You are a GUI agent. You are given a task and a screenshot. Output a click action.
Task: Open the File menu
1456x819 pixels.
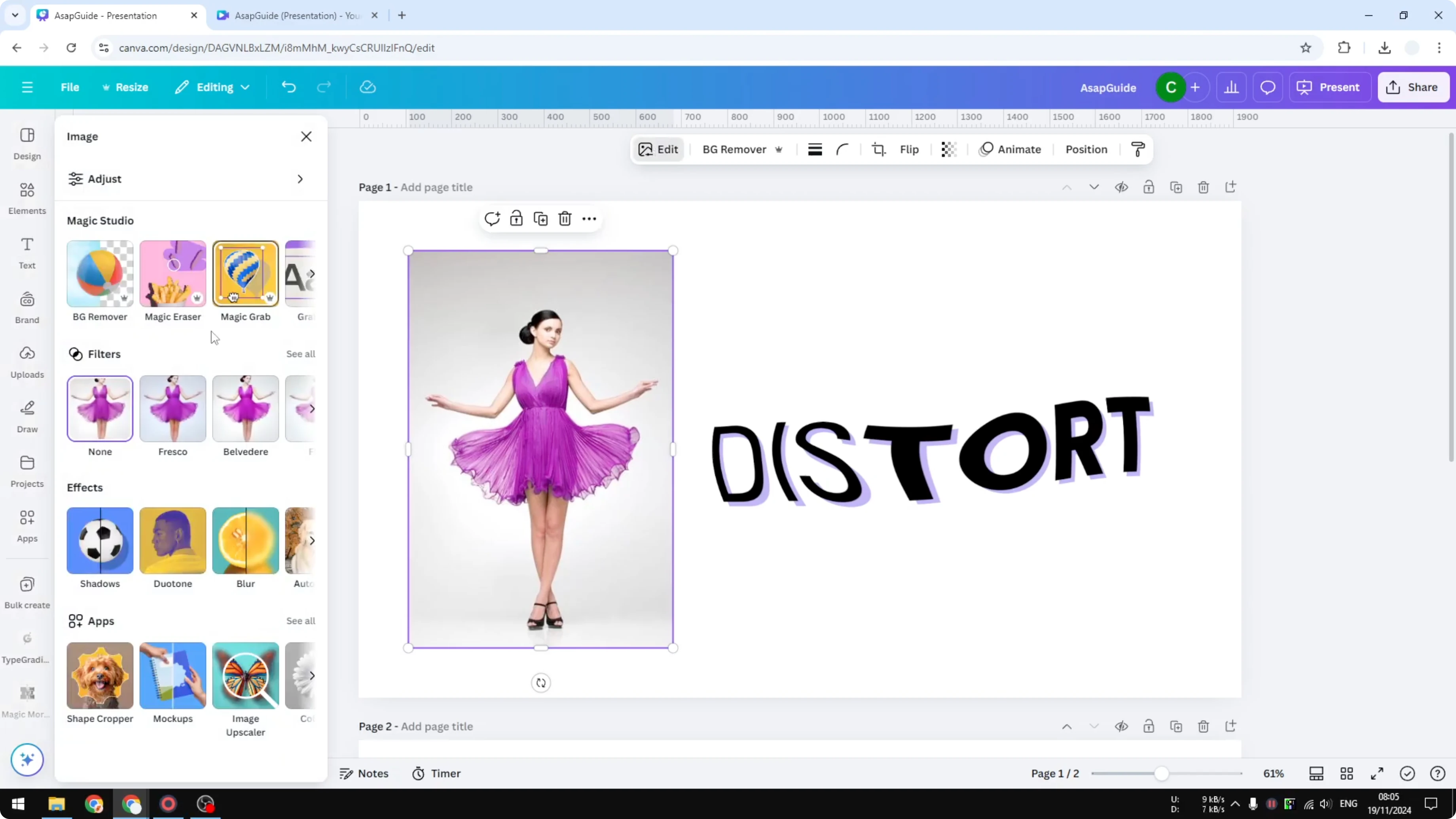[70, 87]
